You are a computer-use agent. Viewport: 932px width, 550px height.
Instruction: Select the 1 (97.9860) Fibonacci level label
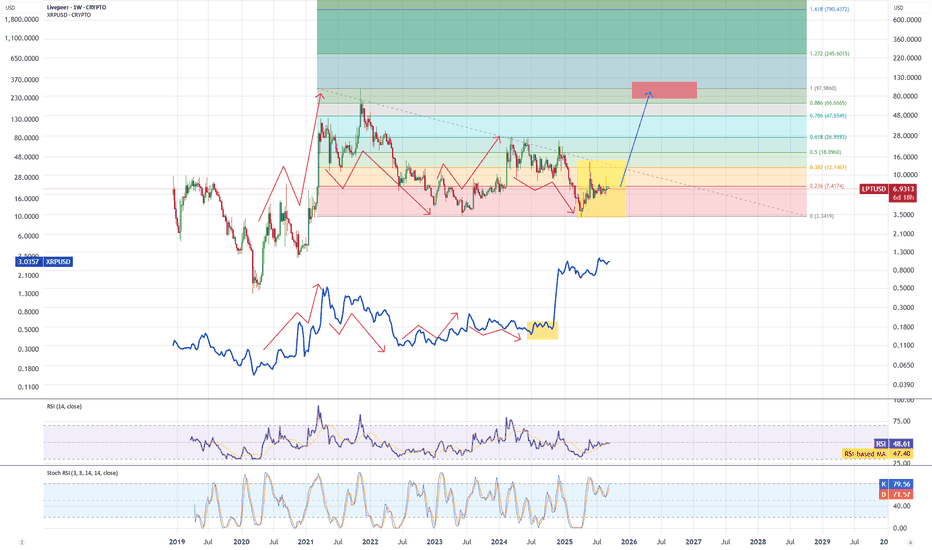tap(823, 88)
